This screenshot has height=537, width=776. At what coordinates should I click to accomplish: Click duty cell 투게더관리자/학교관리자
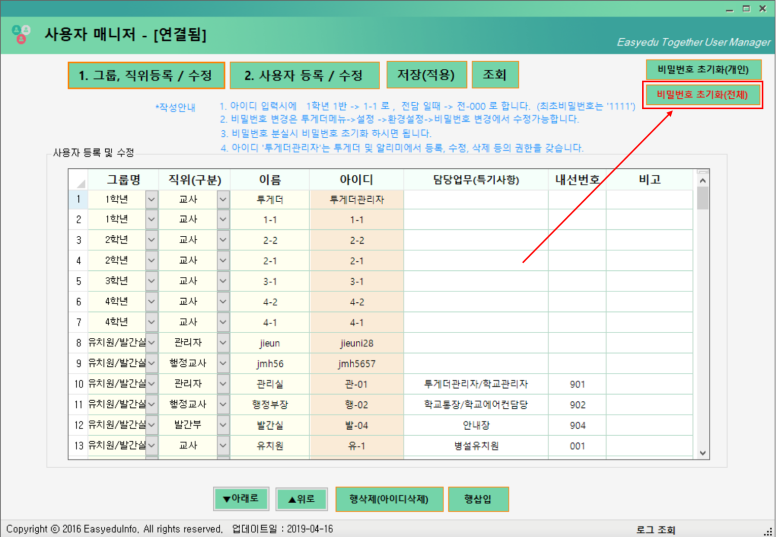pos(476,384)
